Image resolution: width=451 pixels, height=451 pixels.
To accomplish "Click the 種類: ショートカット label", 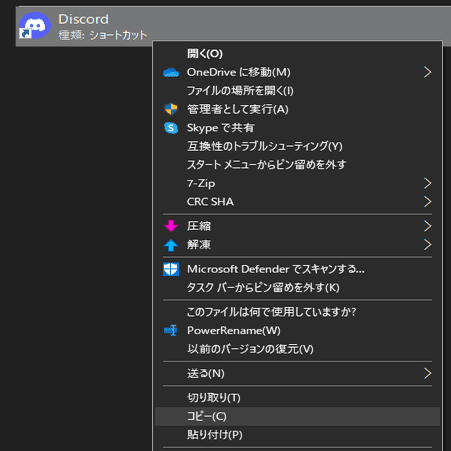I will pos(103,35).
